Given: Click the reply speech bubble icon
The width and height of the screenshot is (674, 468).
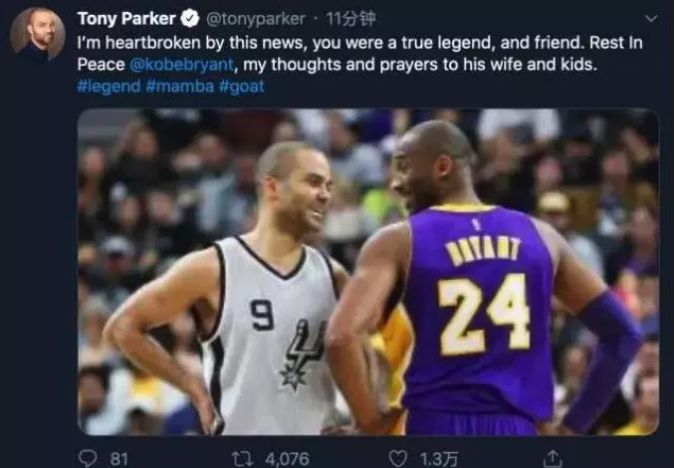Looking at the screenshot, I should coord(89,458).
